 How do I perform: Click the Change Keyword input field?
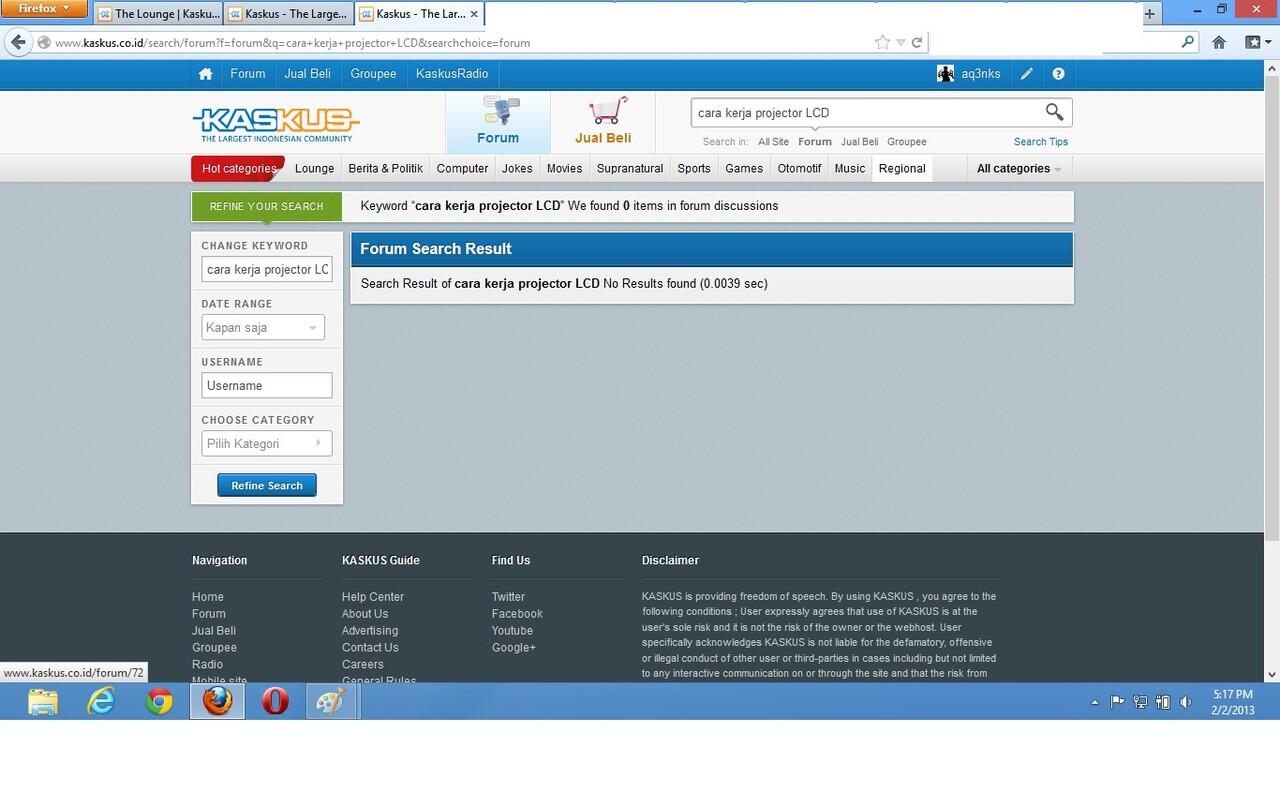[267, 269]
